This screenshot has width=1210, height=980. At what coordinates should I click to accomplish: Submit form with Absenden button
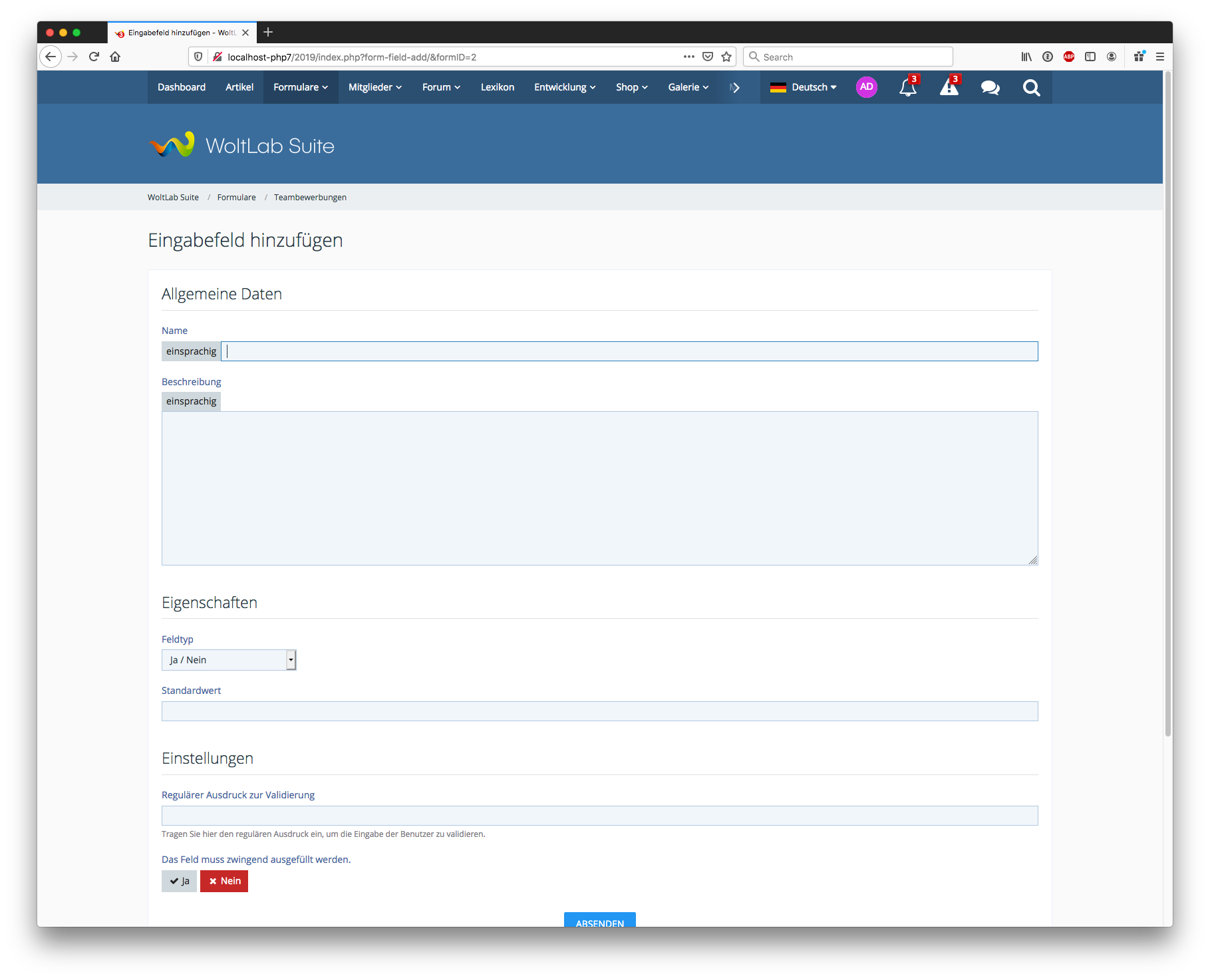(x=599, y=920)
